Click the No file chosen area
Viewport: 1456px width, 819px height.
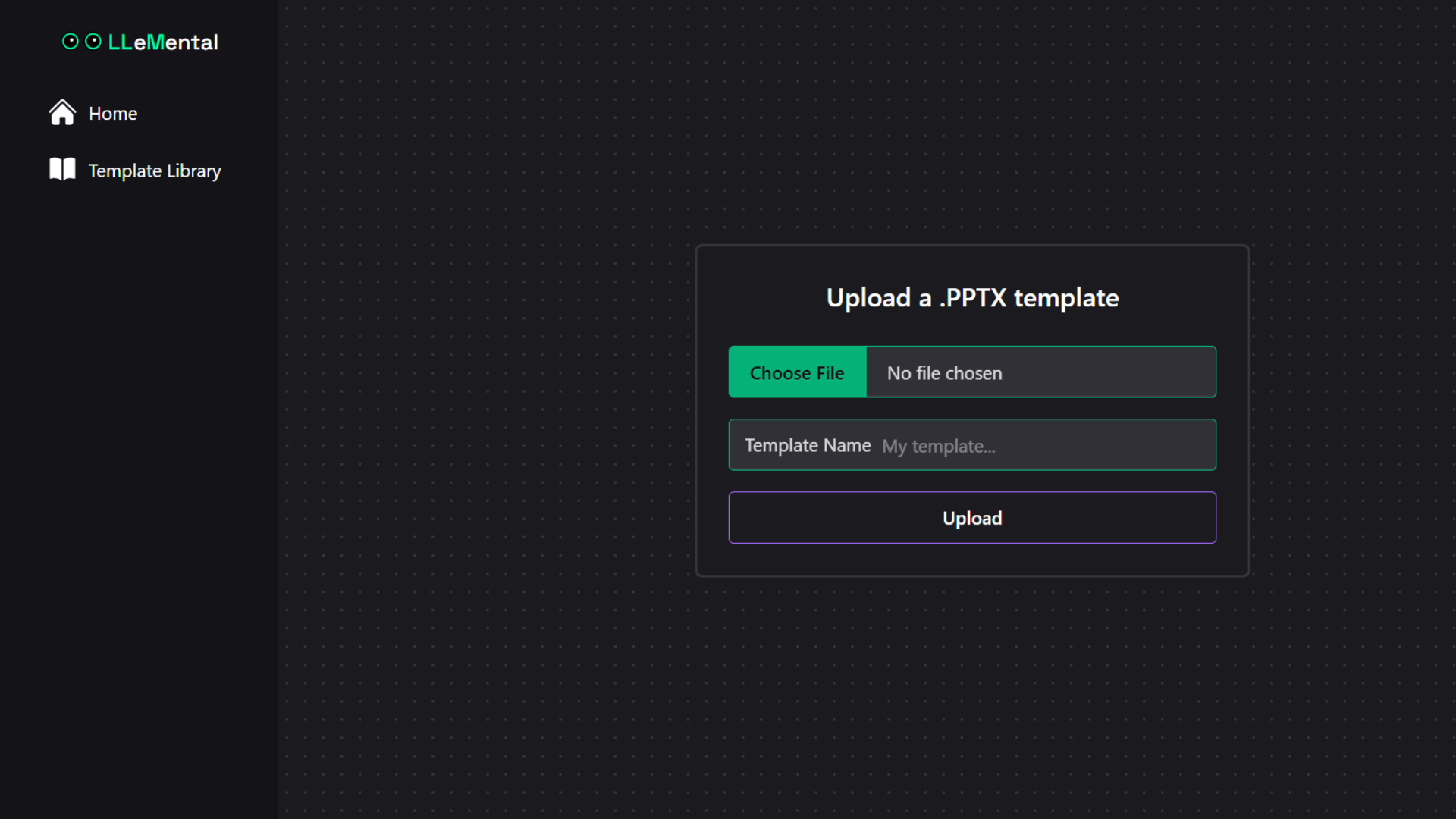click(944, 372)
